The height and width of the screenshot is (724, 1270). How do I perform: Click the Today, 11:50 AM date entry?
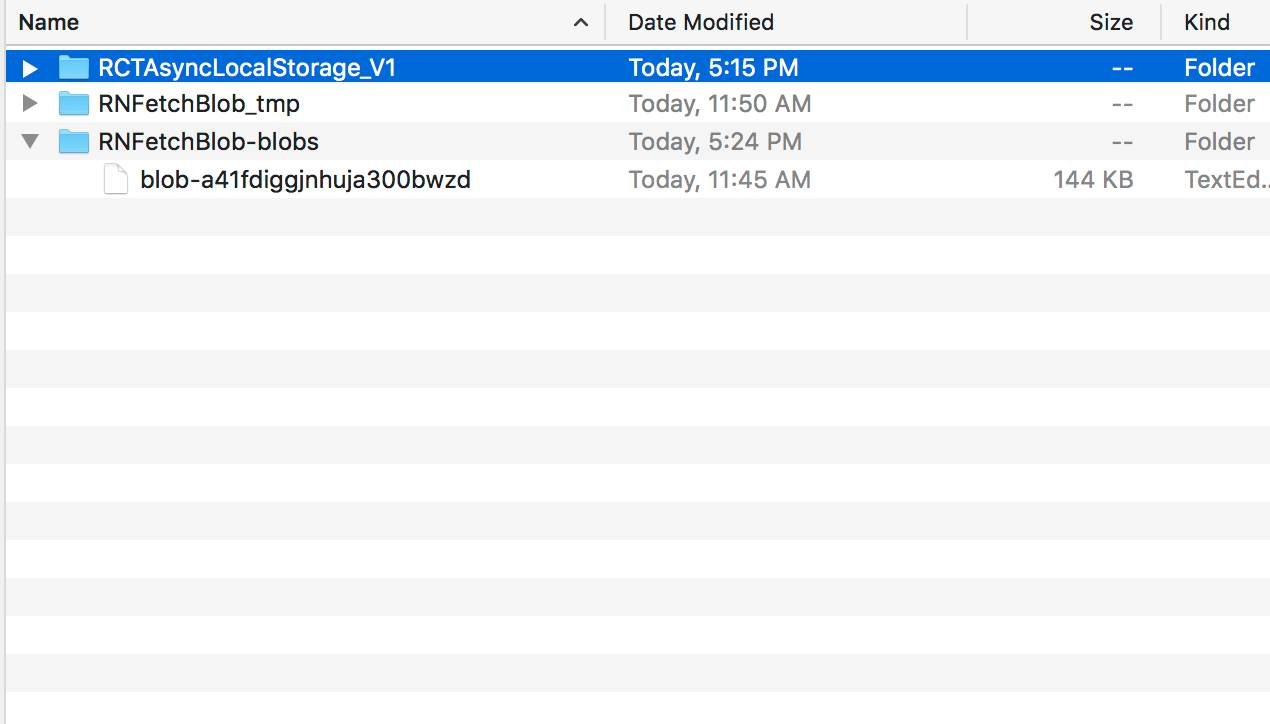click(x=719, y=104)
